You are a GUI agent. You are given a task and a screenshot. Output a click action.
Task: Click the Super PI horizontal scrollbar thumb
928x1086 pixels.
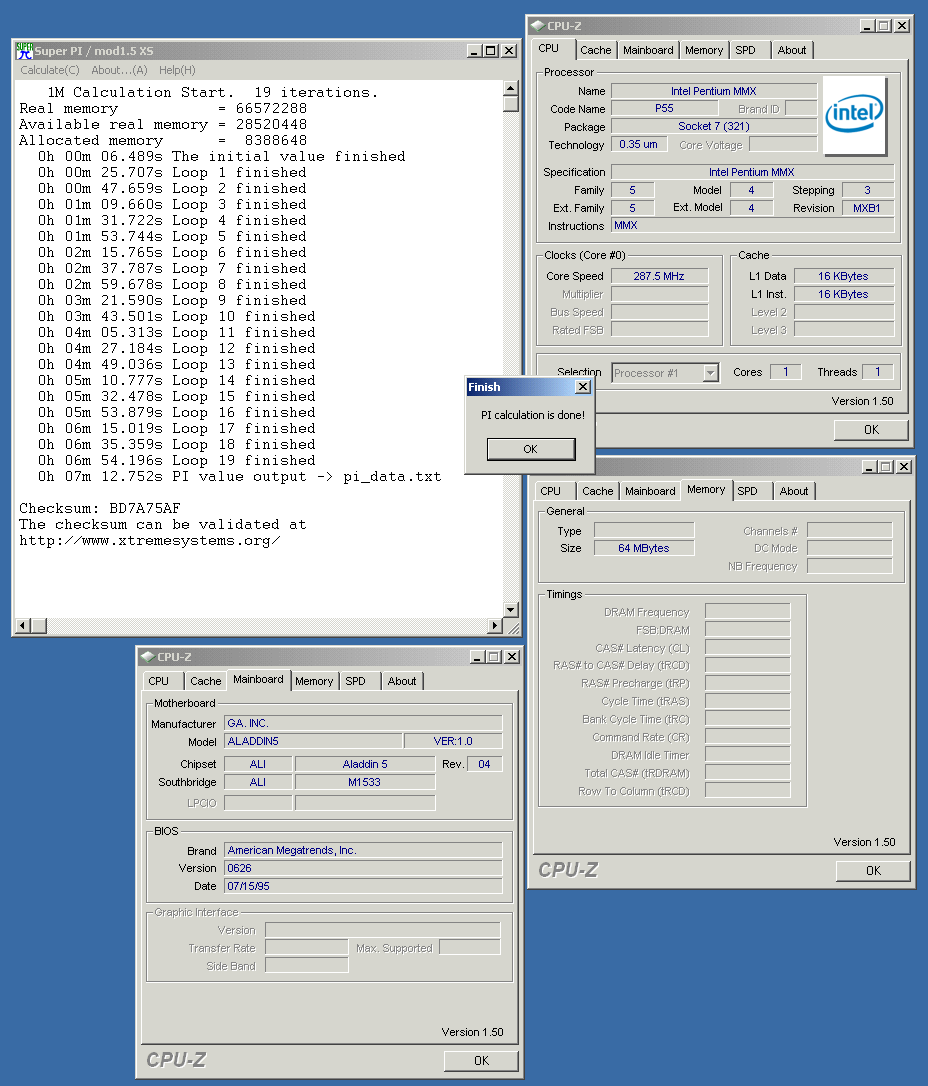(39, 625)
